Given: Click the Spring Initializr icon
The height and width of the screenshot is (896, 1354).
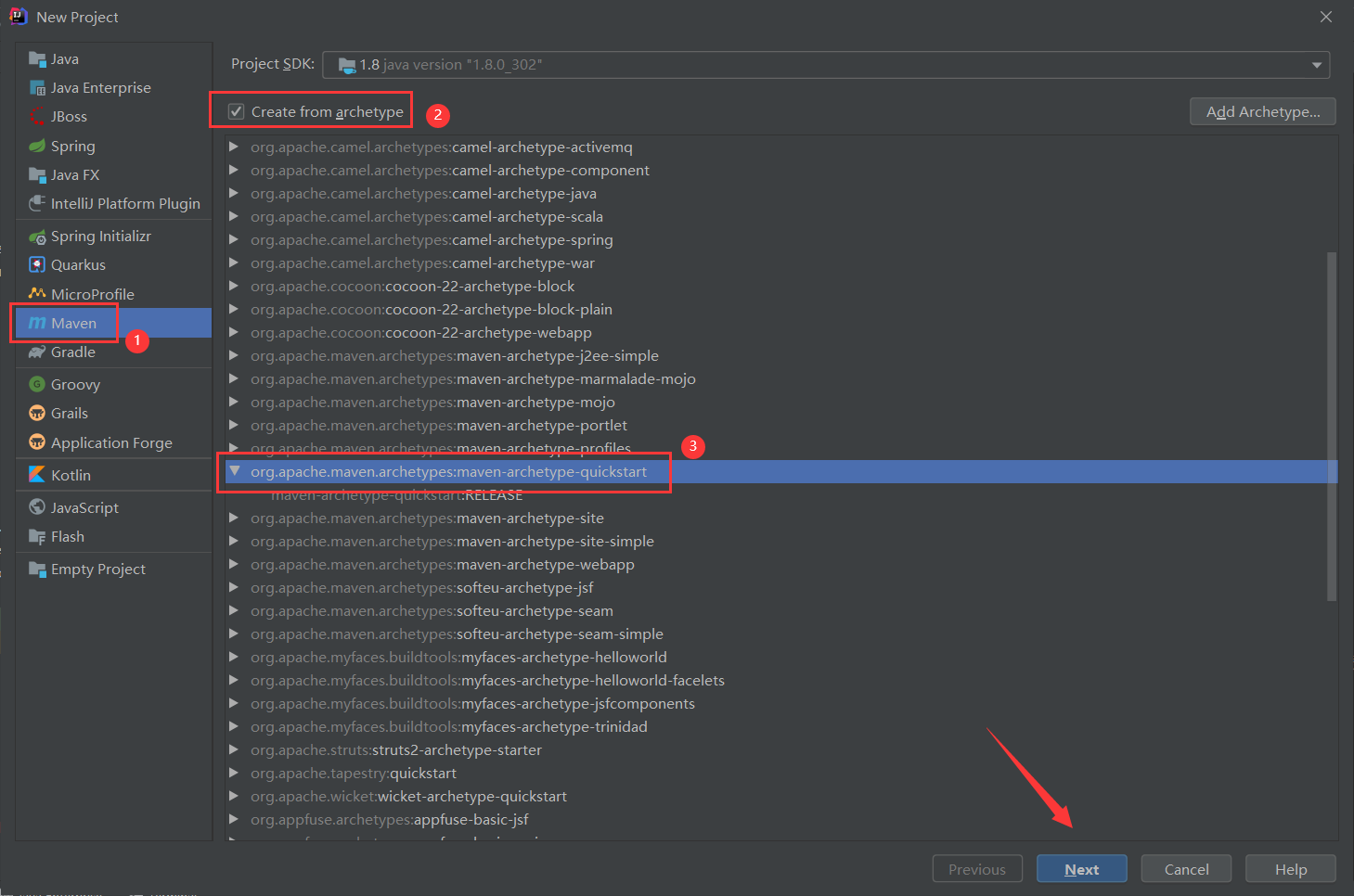Looking at the screenshot, I should (x=37, y=237).
